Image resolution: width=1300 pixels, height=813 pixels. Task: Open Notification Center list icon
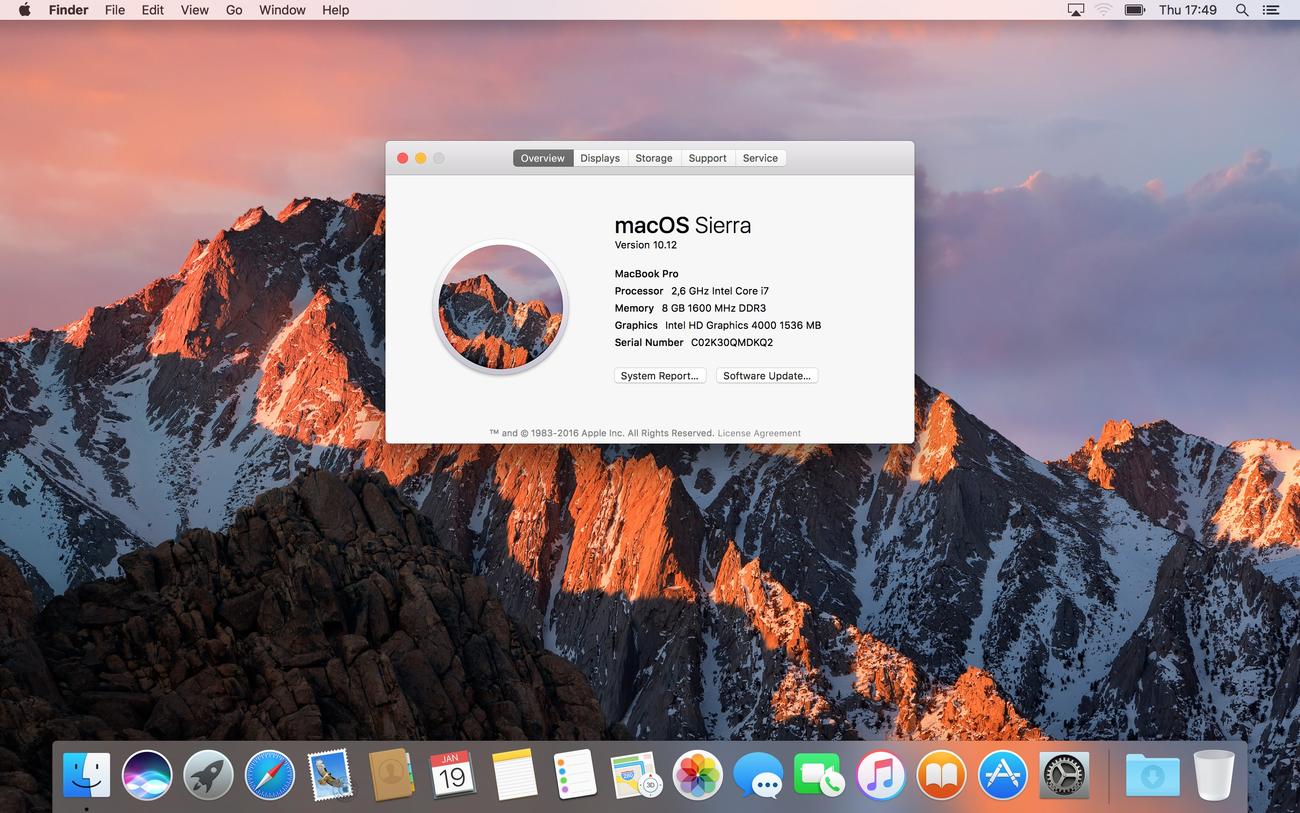pyautogui.click(x=1272, y=10)
